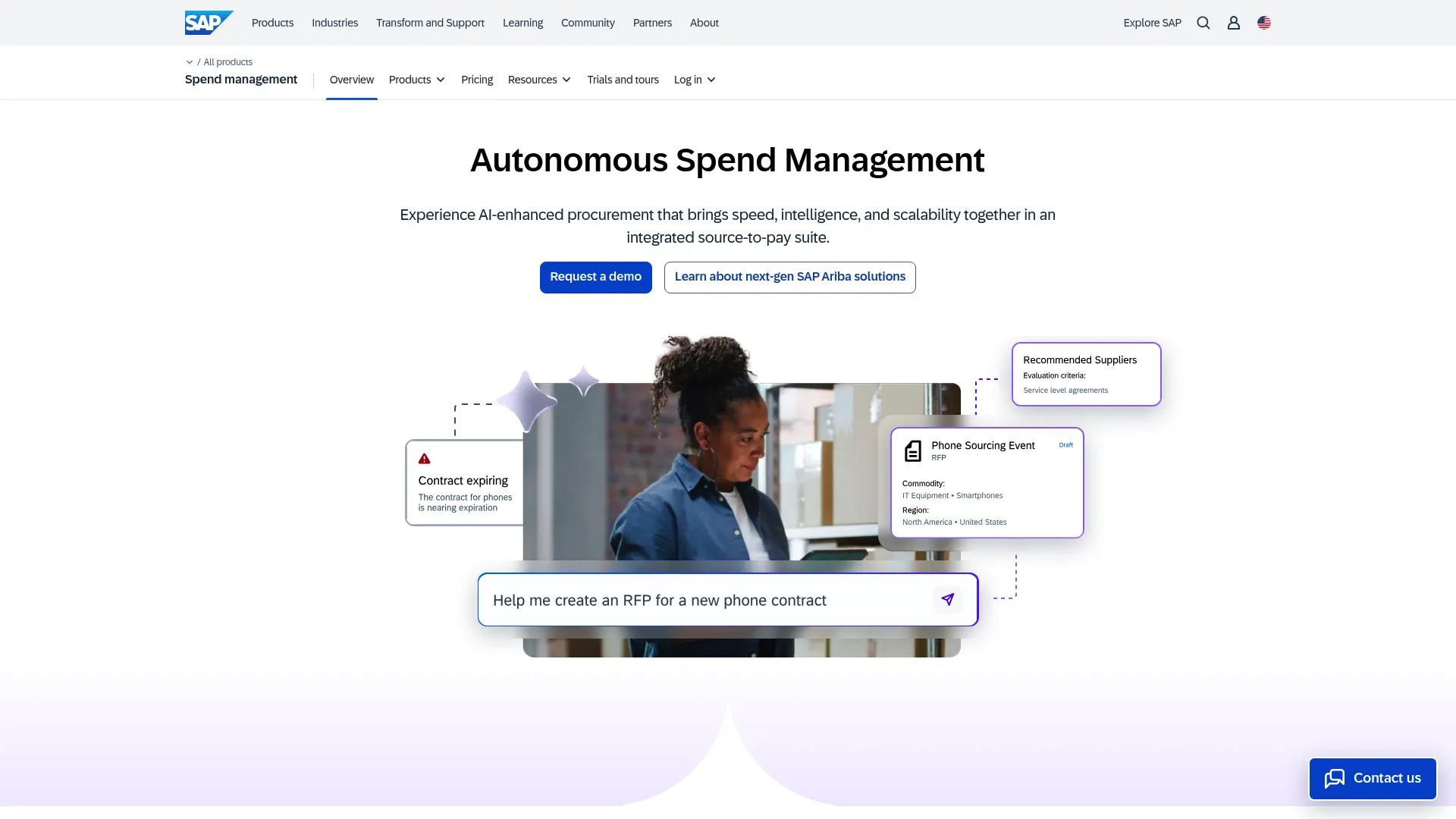Collapse breadcrumb chevron beside All products
The image size is (1456, 819).
(x=190, y=62)
